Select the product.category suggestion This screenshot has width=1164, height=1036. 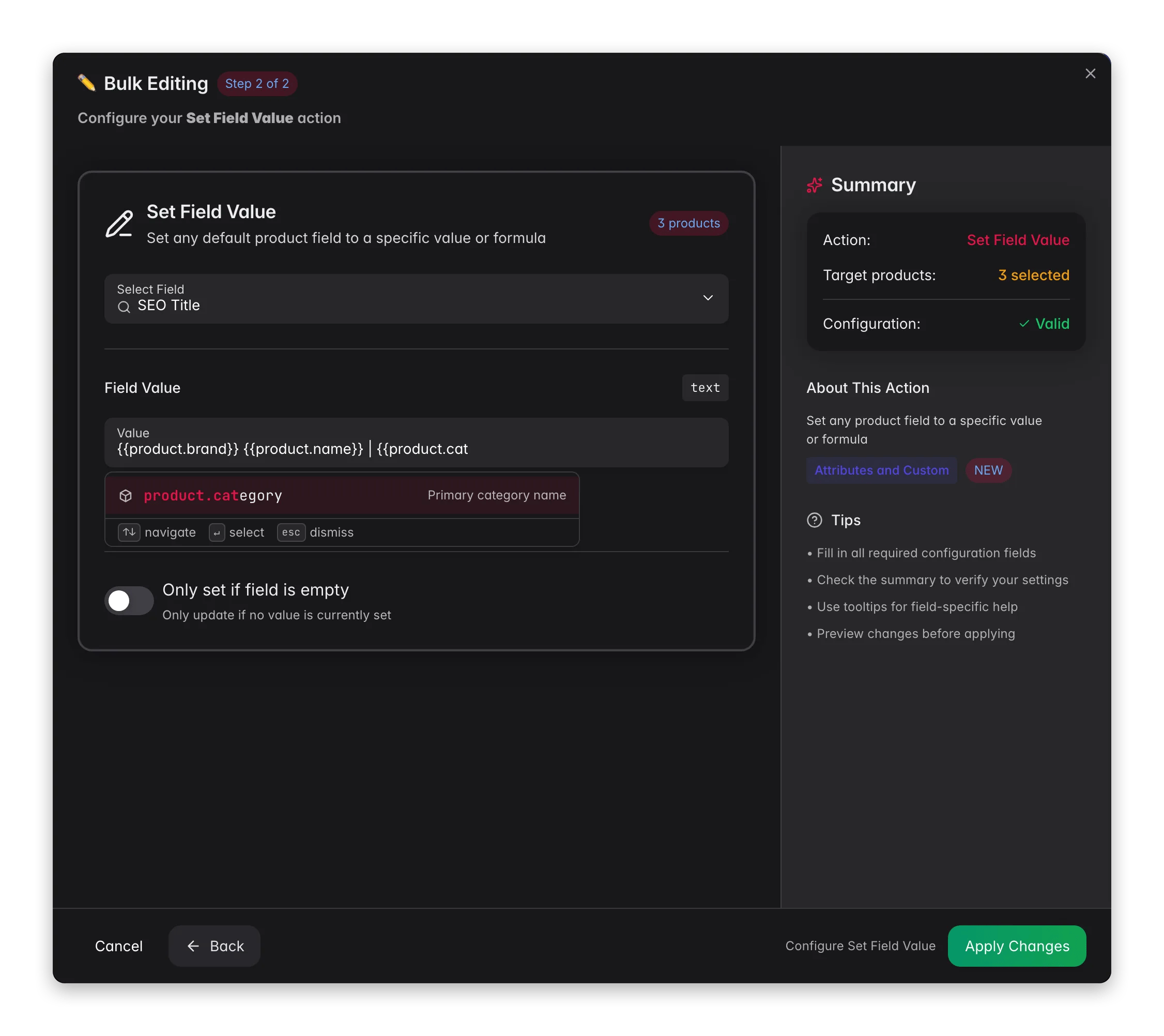point(342,495)
